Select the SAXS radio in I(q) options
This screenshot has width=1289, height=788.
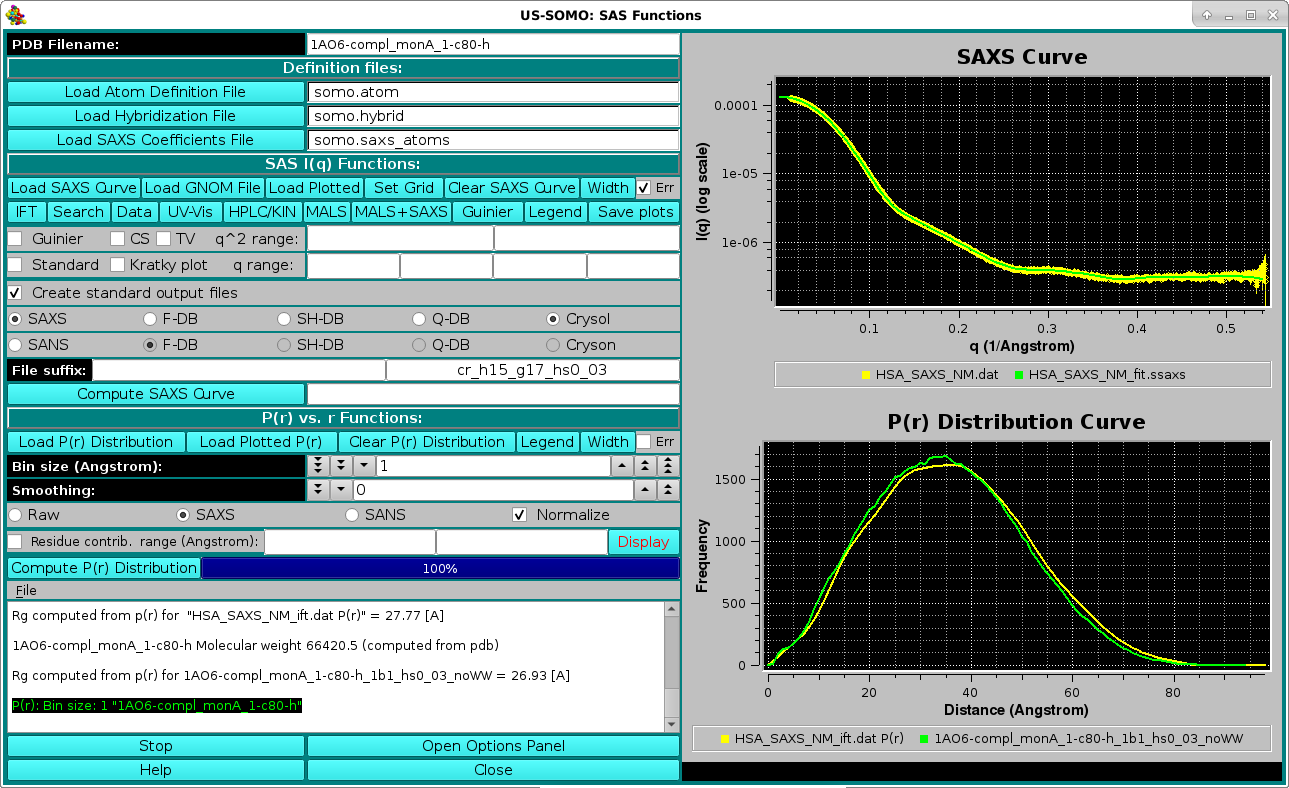pyautogui.click(x=15, y=319)
